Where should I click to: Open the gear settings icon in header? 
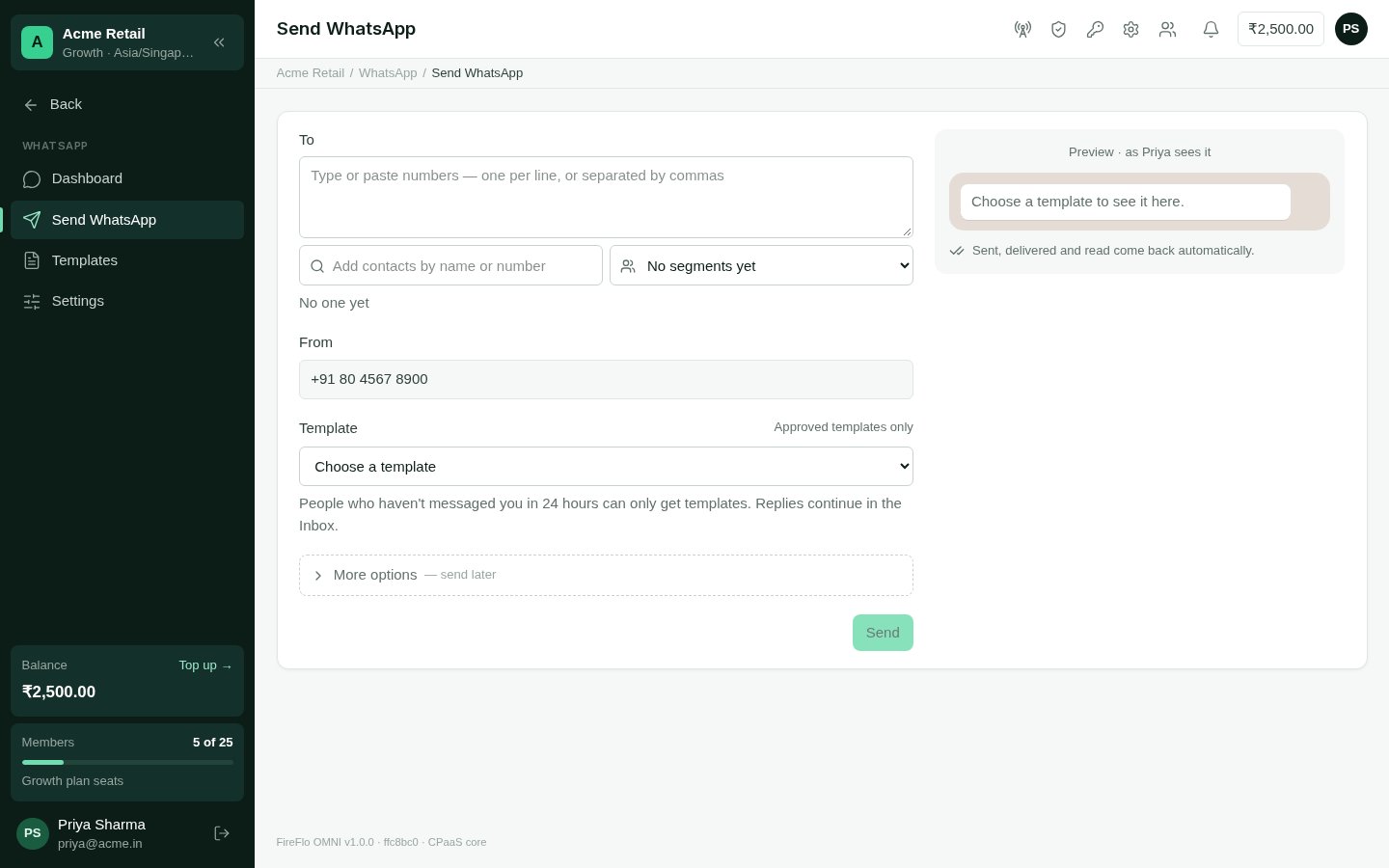1130,29
